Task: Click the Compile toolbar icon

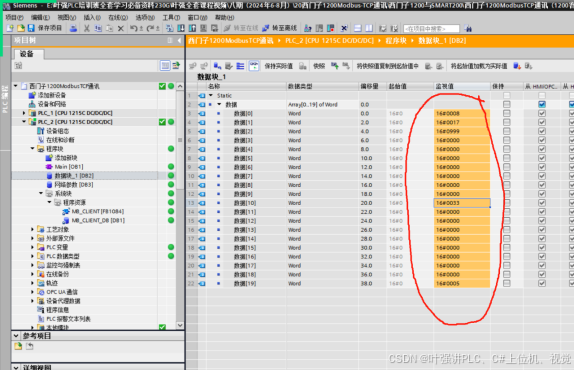Action: (169, 28)
